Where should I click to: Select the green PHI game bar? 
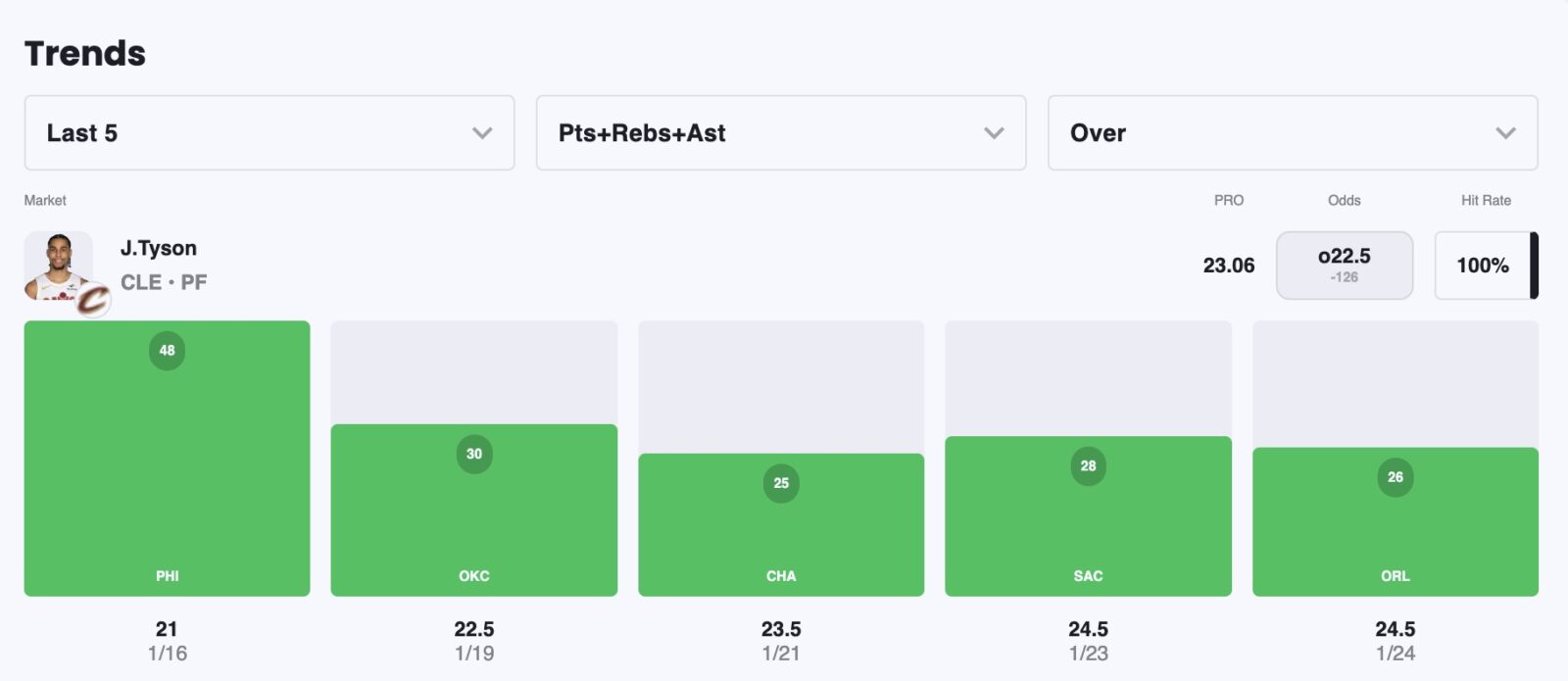[x=167, y=470]
